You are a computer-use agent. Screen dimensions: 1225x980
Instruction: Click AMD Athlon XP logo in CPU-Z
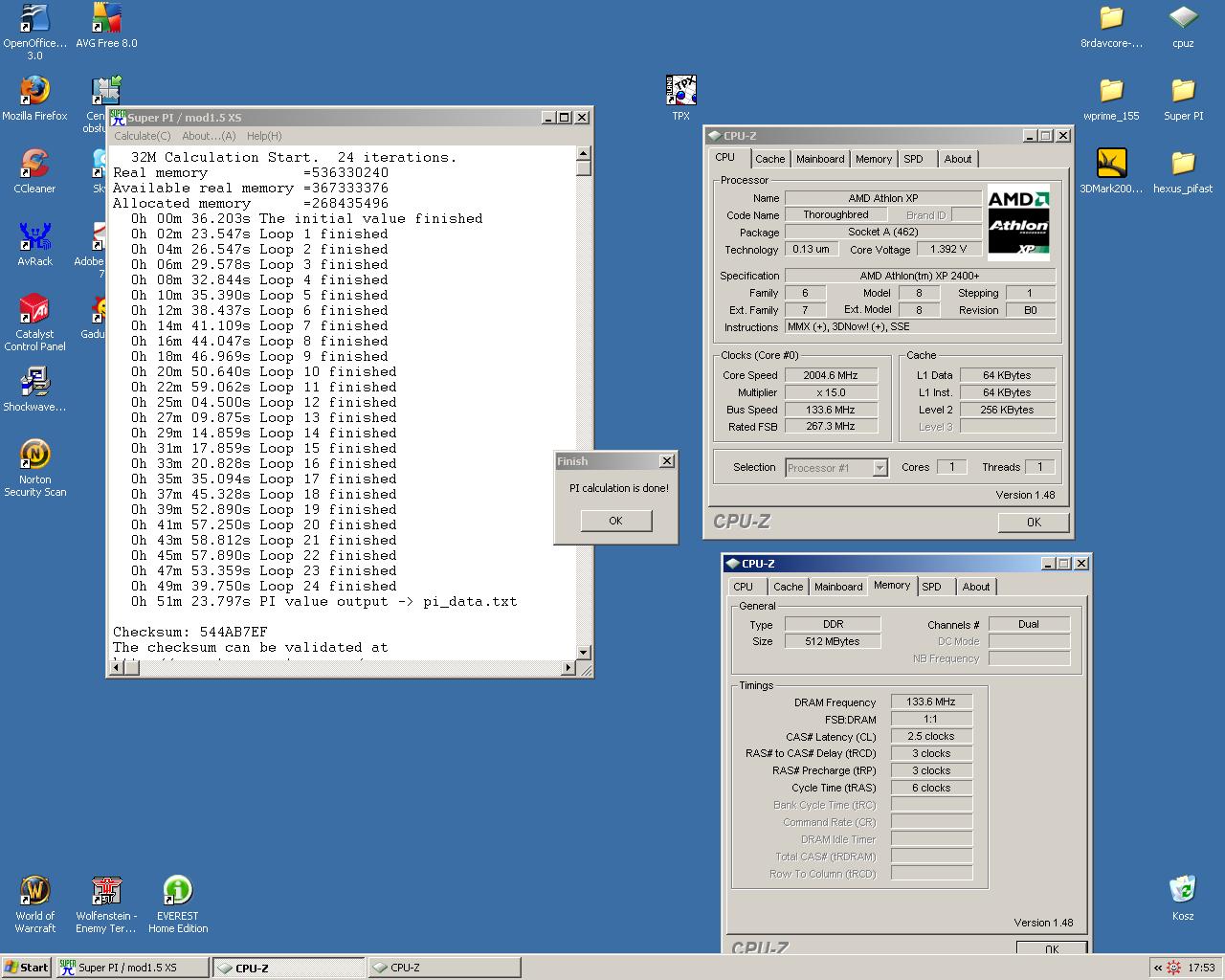coord(1018,223)
